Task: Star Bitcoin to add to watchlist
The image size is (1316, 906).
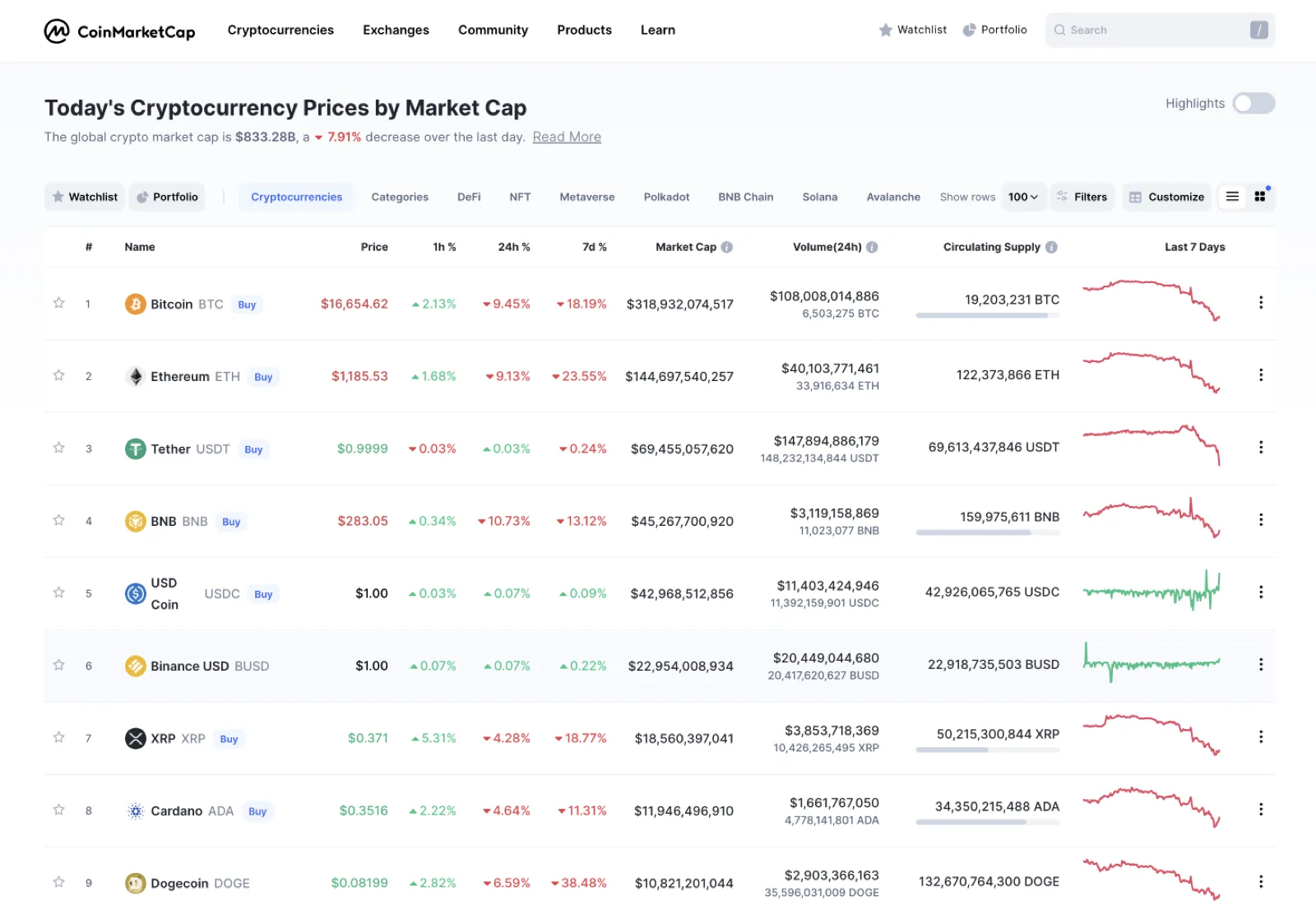Action: [x=59, y=304]
